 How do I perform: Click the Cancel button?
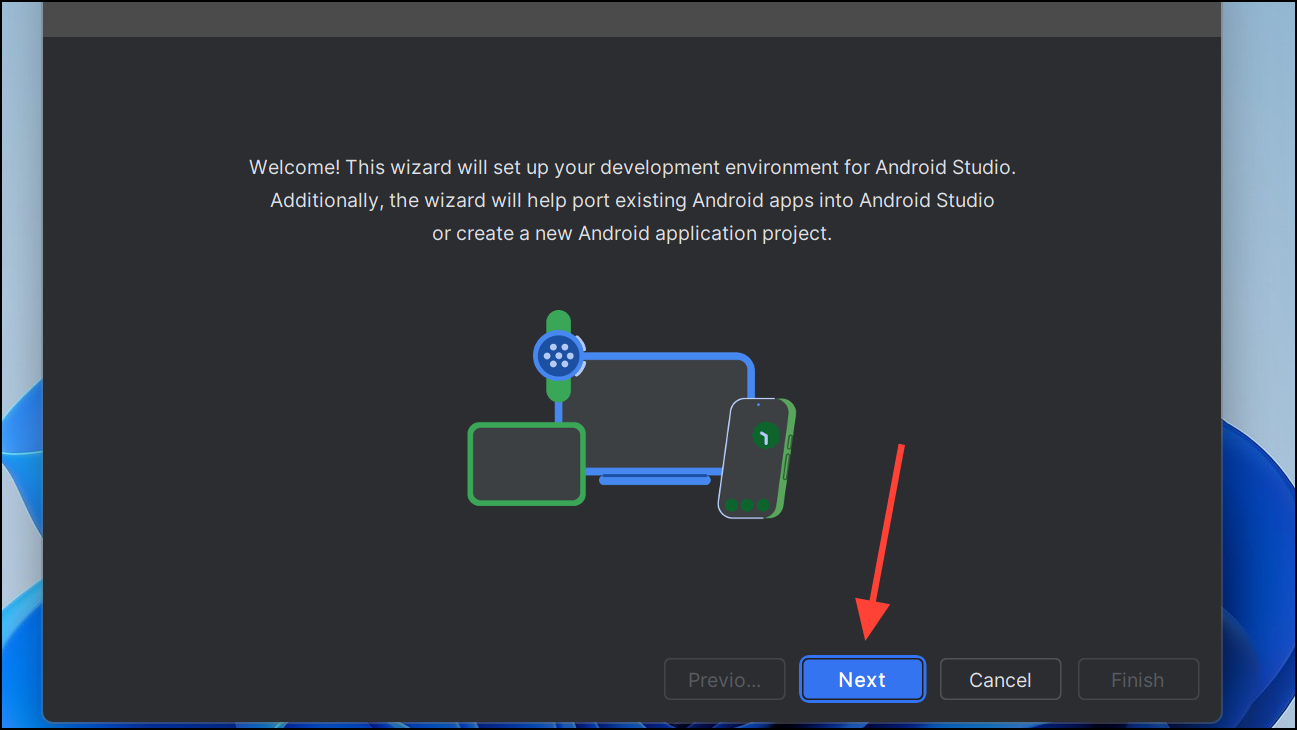[x=1000, y=680]
